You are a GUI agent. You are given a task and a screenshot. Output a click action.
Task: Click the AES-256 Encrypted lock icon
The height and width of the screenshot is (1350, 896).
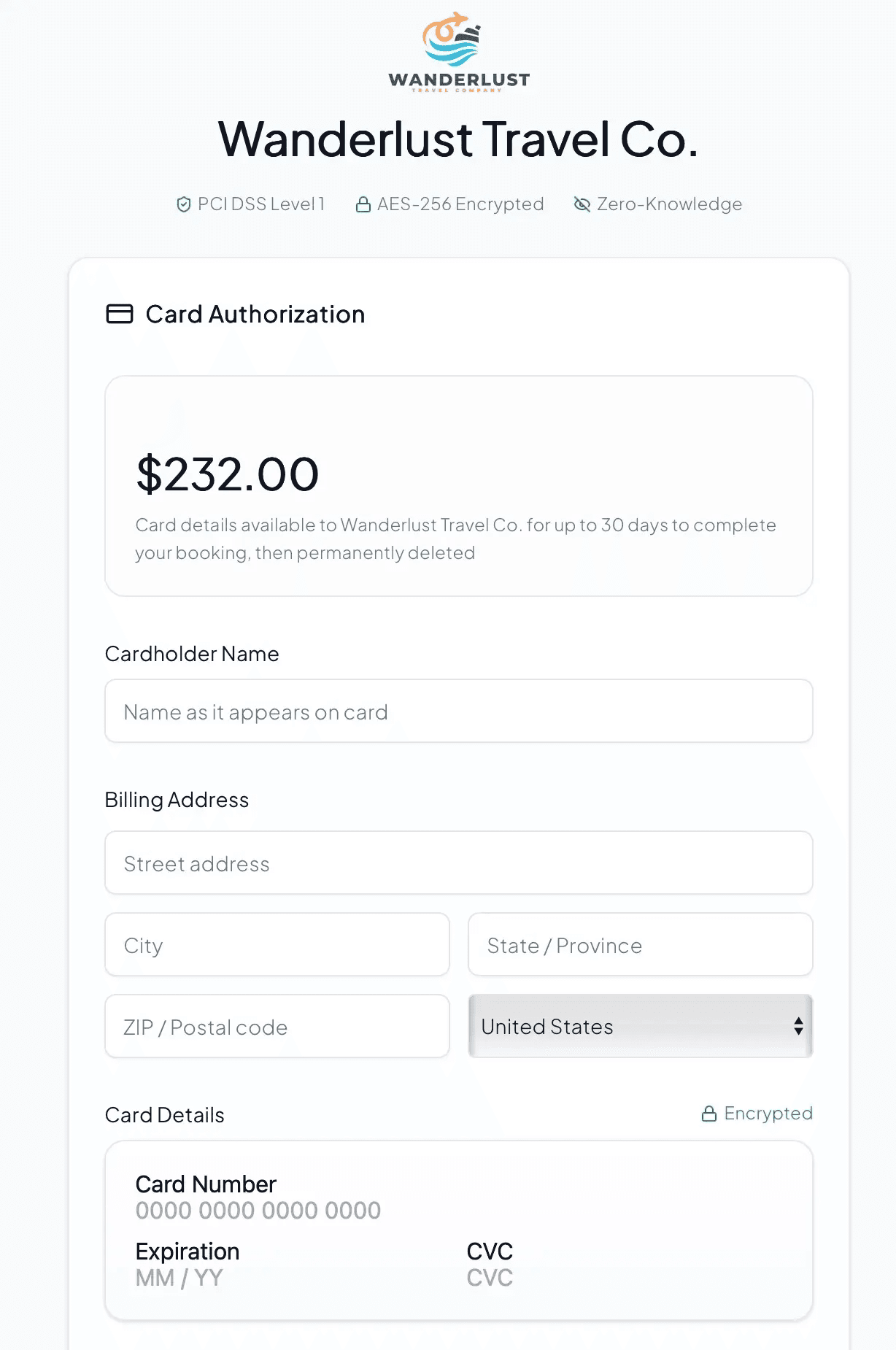click(x=363, y=204)
